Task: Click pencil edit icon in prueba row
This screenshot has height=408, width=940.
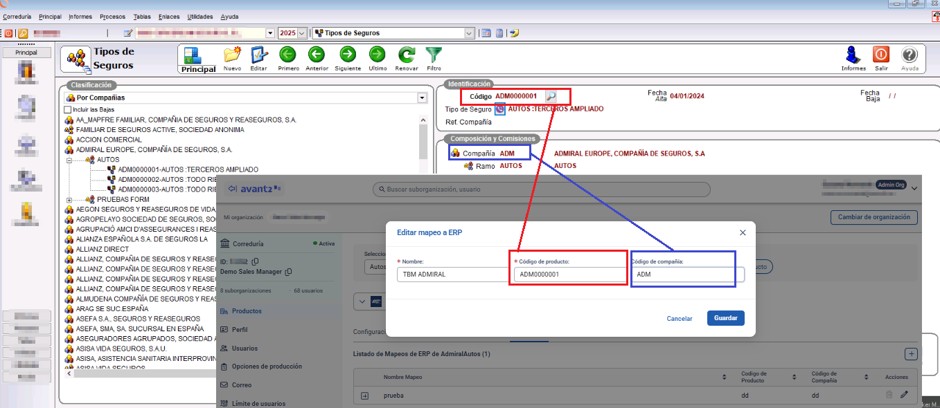Action: pos(904,395)
